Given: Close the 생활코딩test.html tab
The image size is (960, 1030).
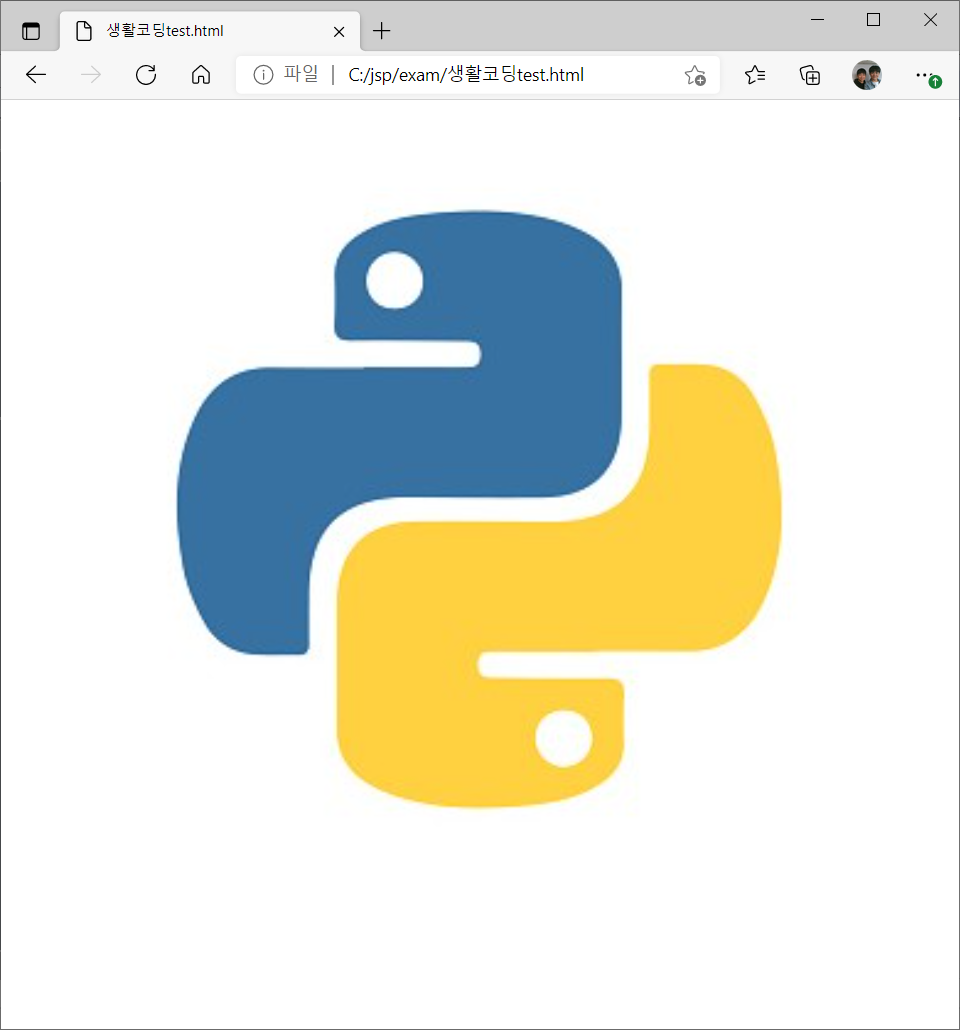Looking at the screenshot, I should click(x=339, y=32).
